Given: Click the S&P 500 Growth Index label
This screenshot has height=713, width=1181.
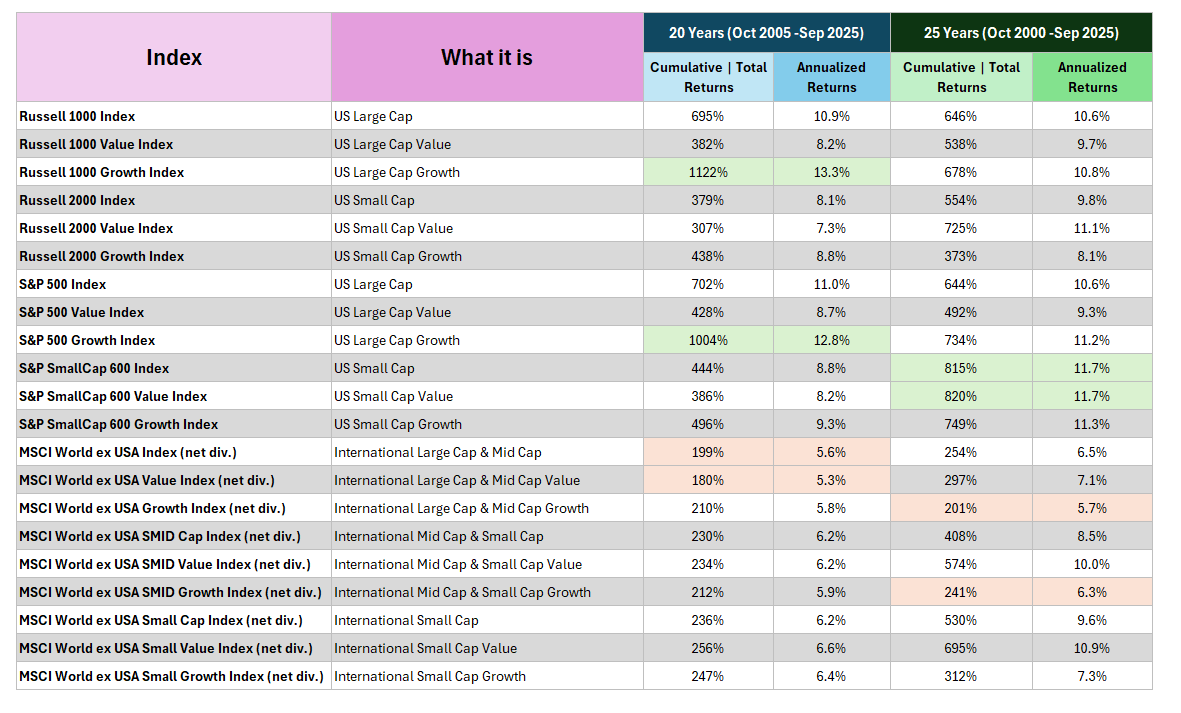Looking at the screenshot, I should [87, 340].
